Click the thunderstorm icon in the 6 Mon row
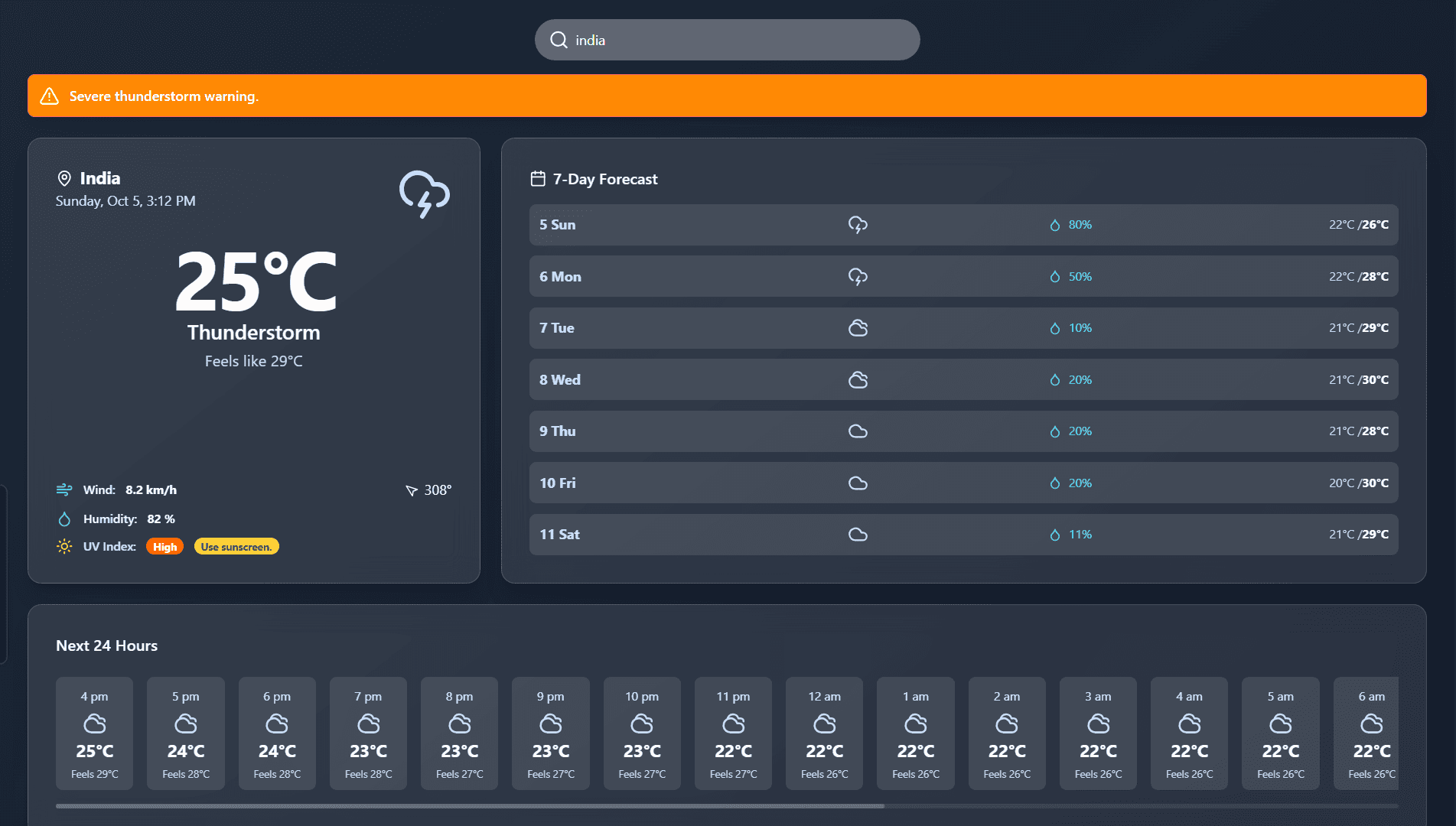1456x826 pixels. click(x=858, y=277)
